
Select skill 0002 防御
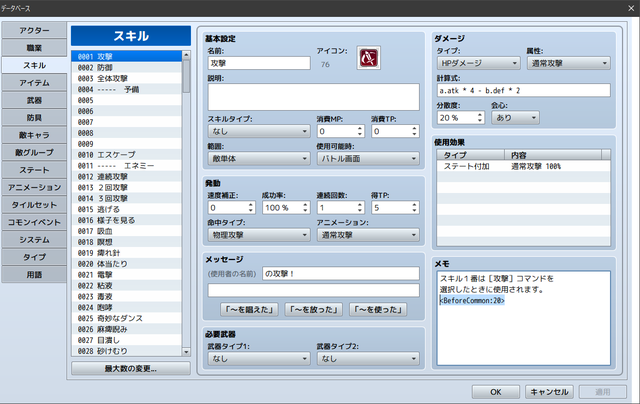[127, 67]
